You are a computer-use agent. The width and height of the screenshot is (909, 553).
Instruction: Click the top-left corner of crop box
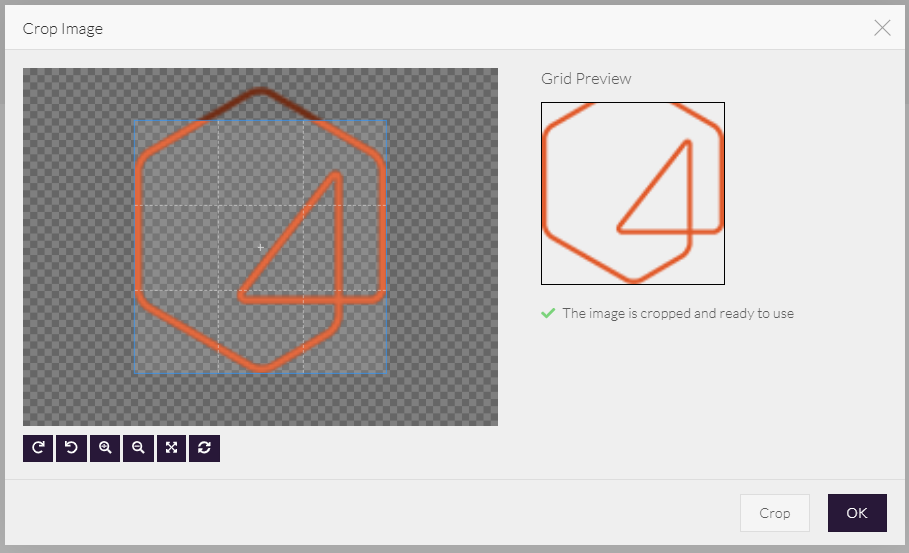[134, 121]
